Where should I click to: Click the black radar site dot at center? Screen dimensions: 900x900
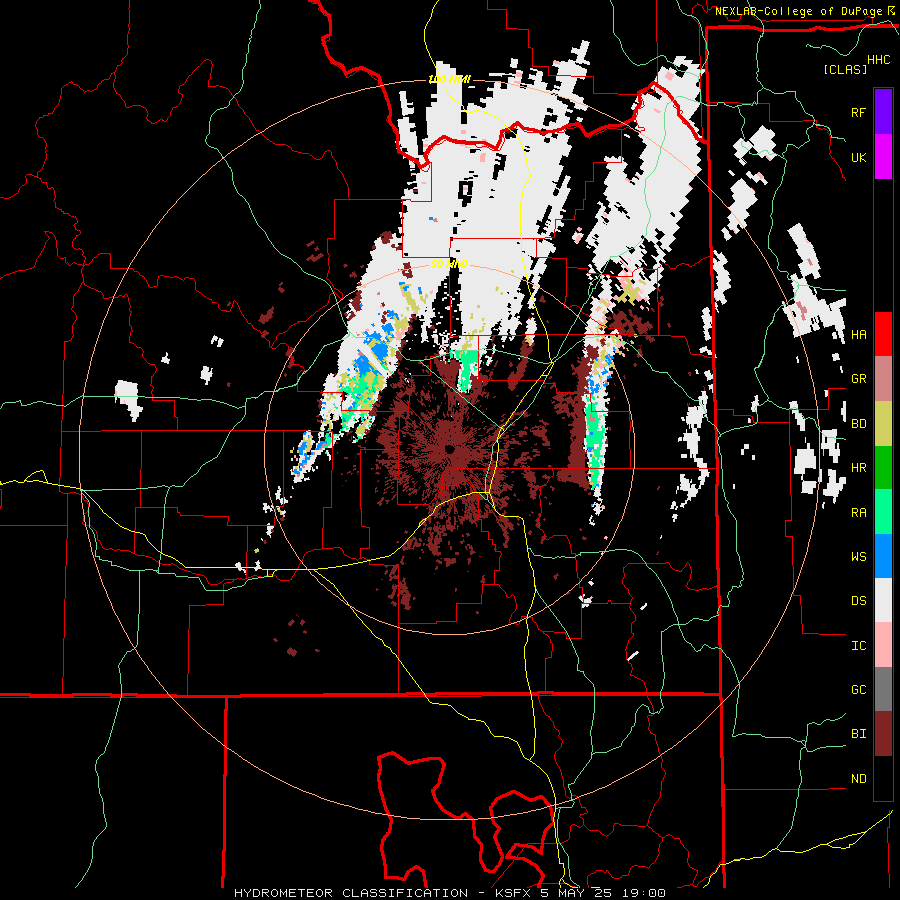coord(449,449)
